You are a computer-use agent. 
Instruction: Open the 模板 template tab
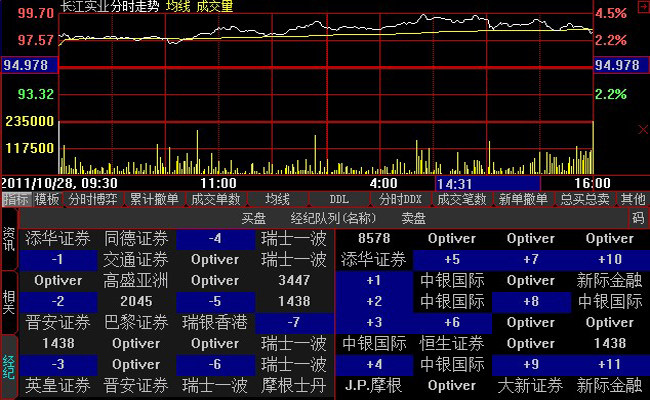(47, 199)
